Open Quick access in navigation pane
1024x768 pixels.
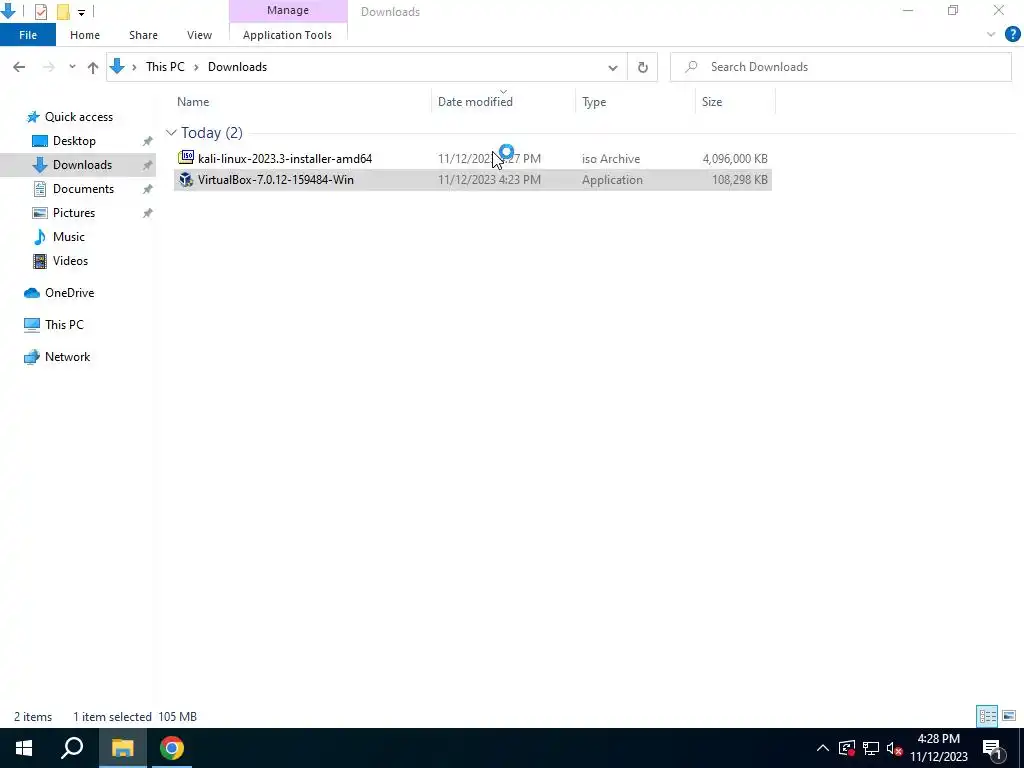point(78,117)
